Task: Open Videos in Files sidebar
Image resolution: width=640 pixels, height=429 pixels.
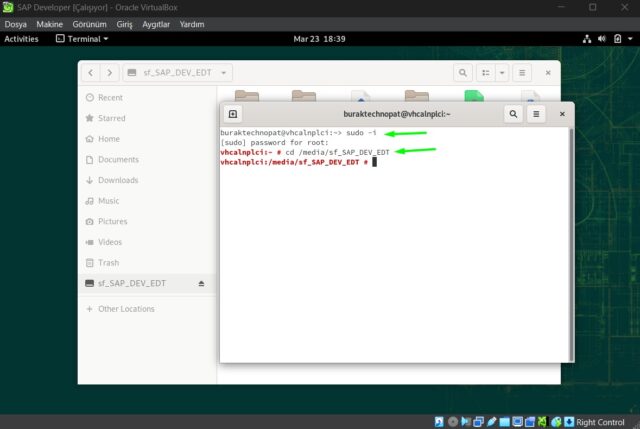Action: point(147,242)
